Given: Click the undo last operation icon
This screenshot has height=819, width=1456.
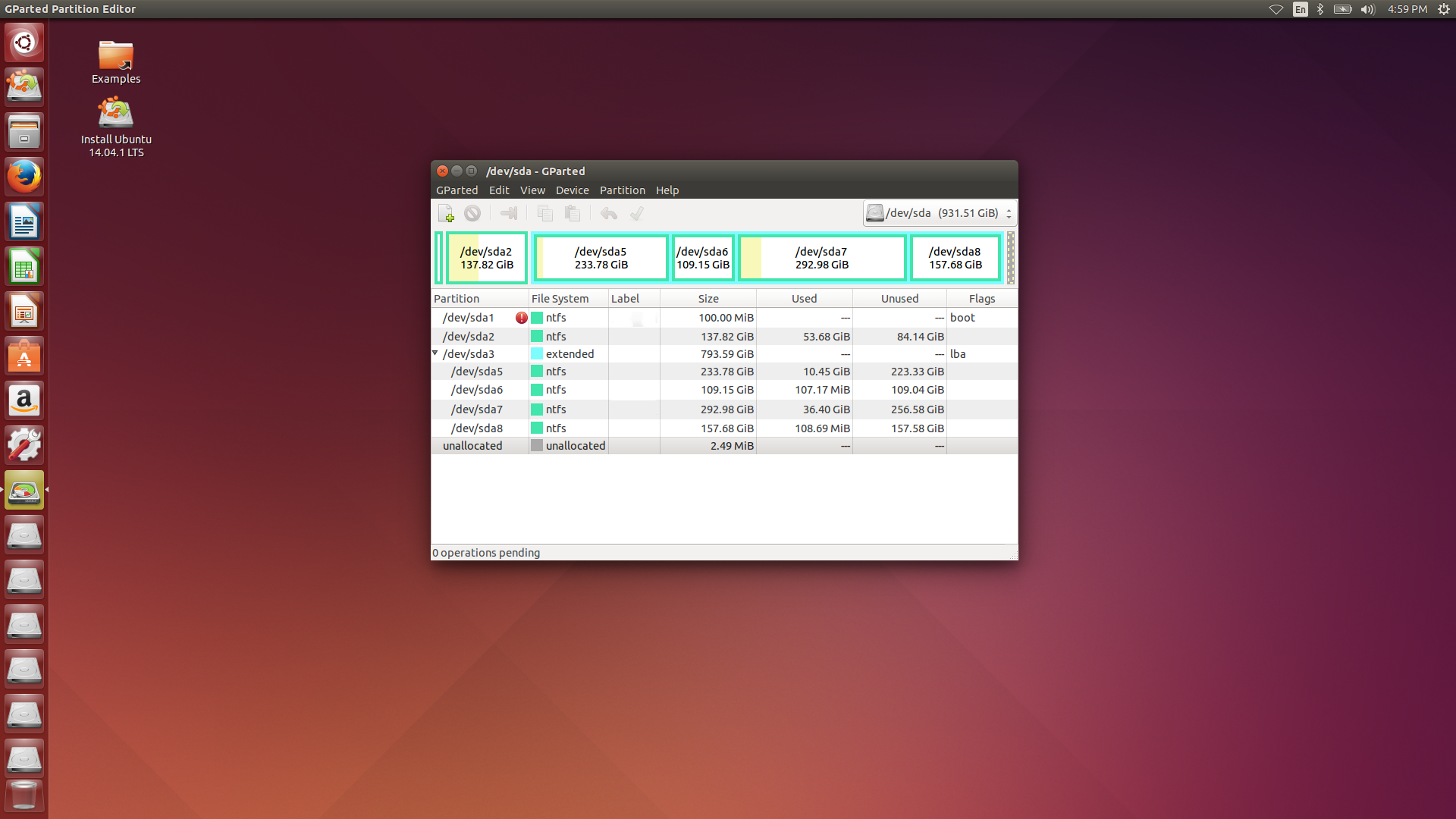Looking at the screenshot, I should [608, 214].
